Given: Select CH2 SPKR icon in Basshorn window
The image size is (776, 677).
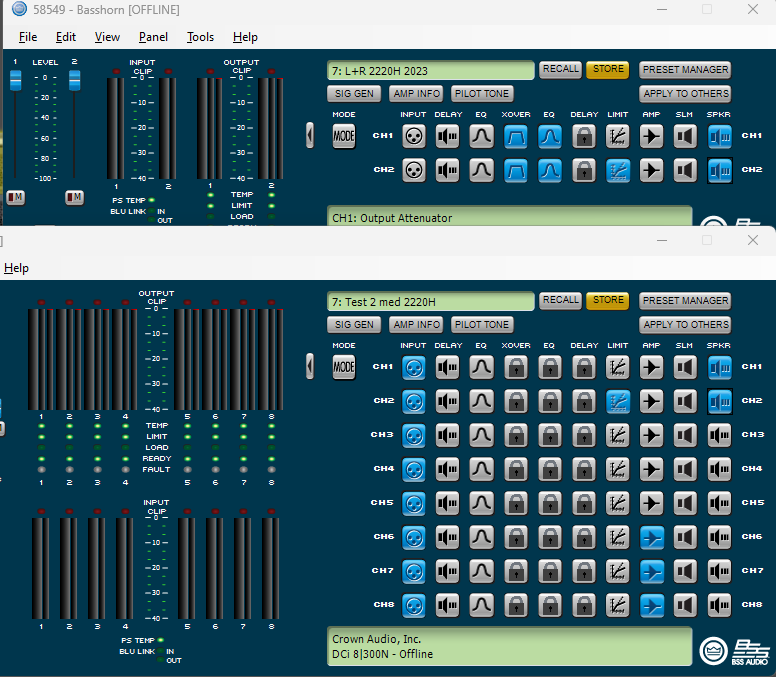Looking at the screenshot, I should pos(719,171).
